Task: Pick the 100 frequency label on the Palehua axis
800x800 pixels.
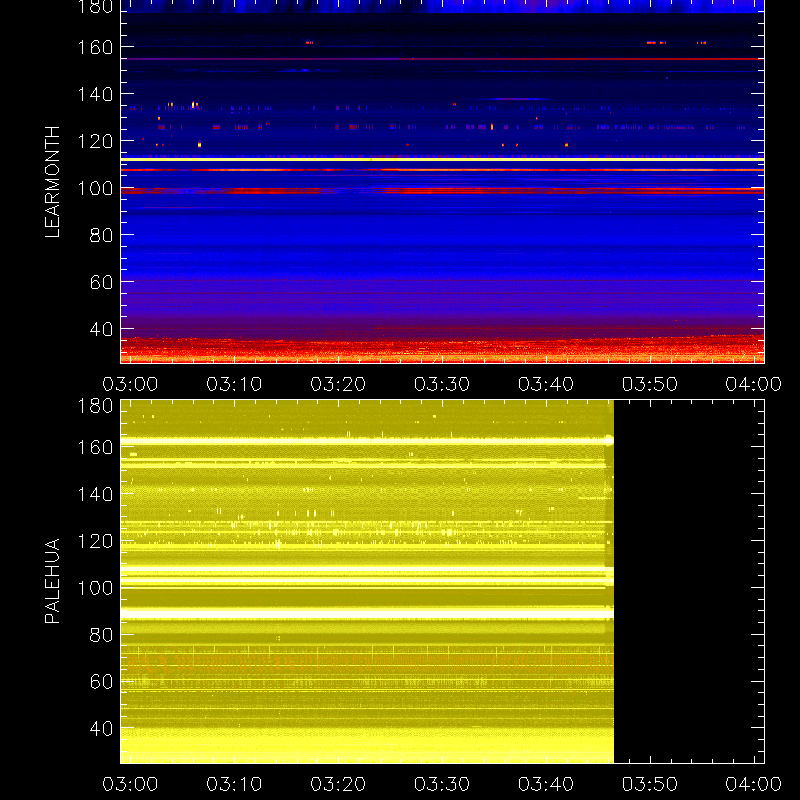Action: point(95,588)
